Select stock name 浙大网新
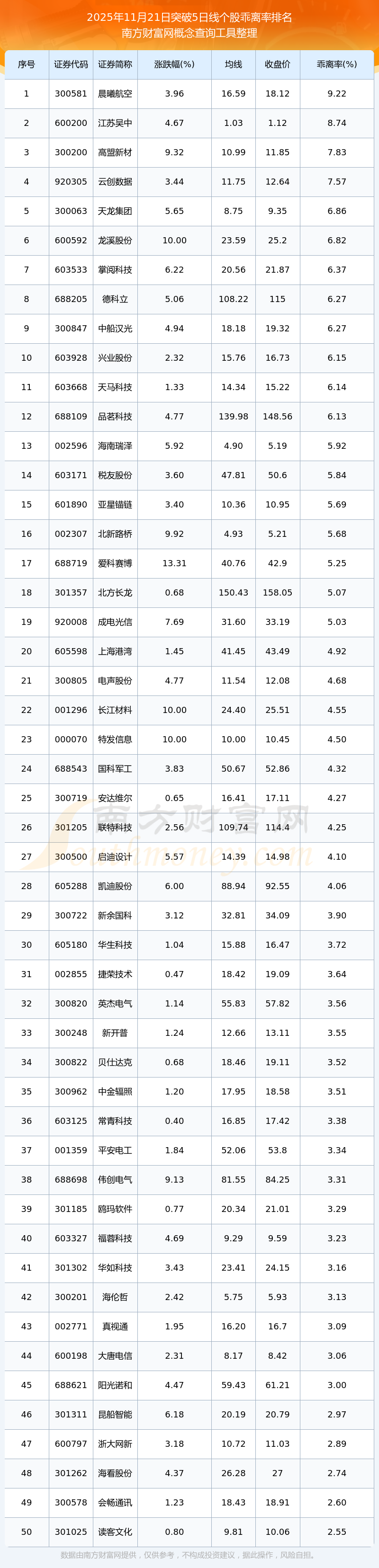This screenshot has height=1568, width=379. [115, 1444]
